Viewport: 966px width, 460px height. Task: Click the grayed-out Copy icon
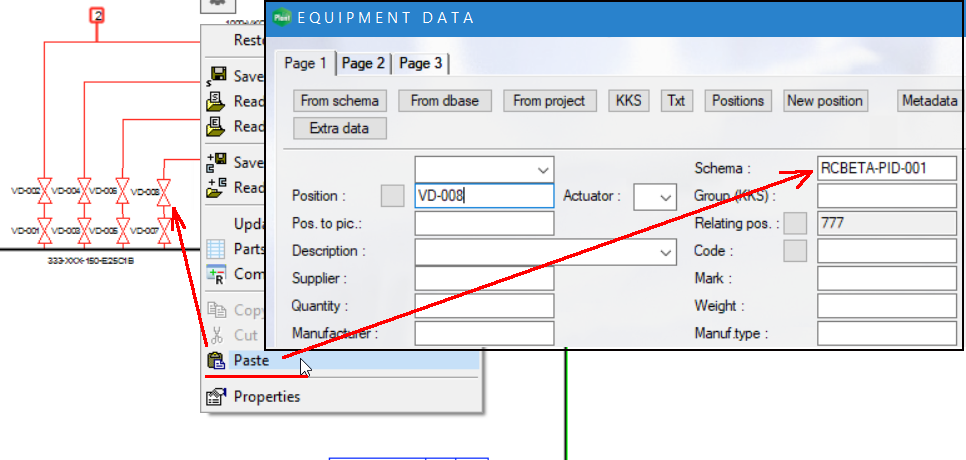[x=216, y=310]
